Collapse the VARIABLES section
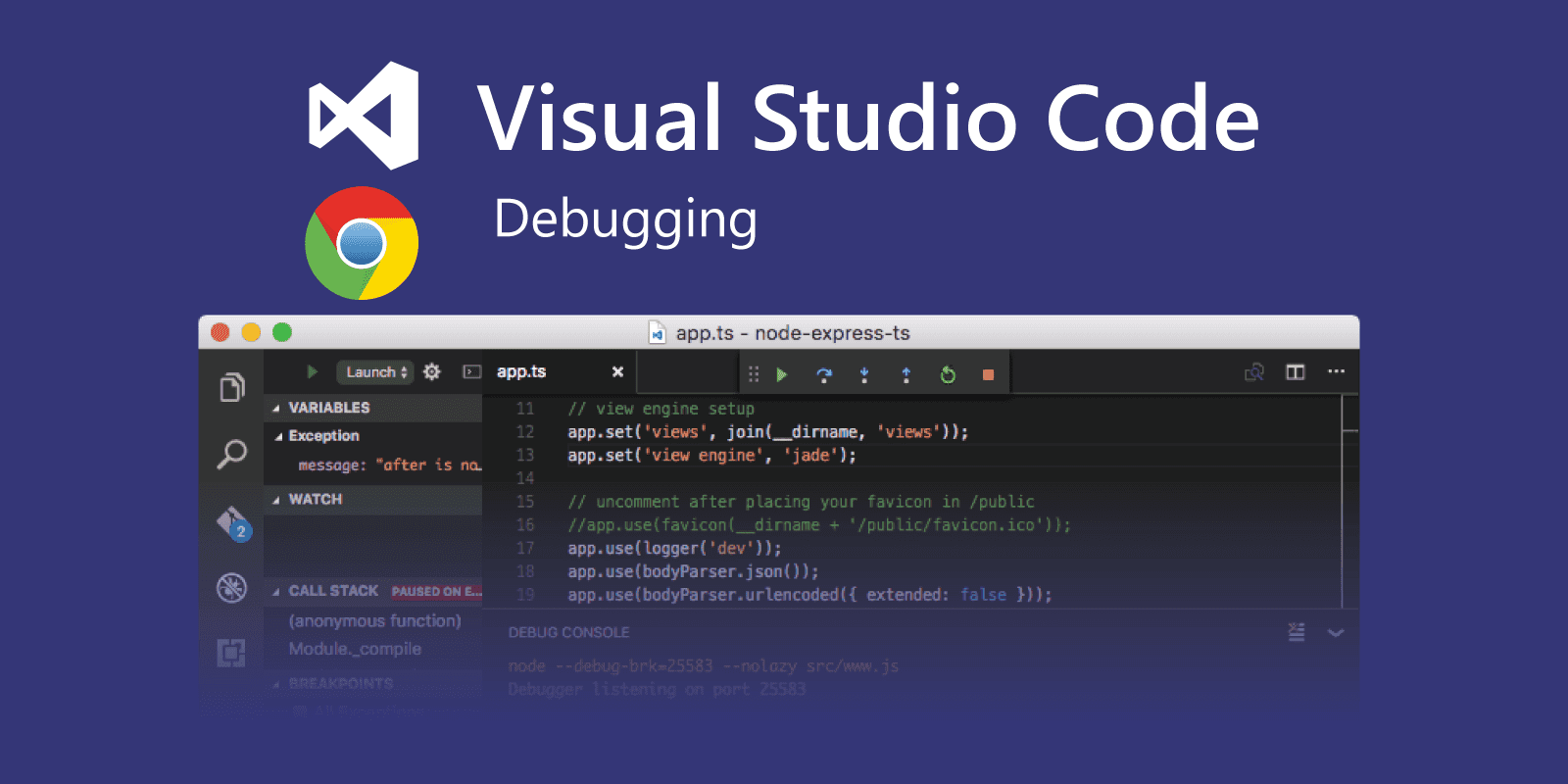This screenshot has height=784, width=1568. coord(276,408)
